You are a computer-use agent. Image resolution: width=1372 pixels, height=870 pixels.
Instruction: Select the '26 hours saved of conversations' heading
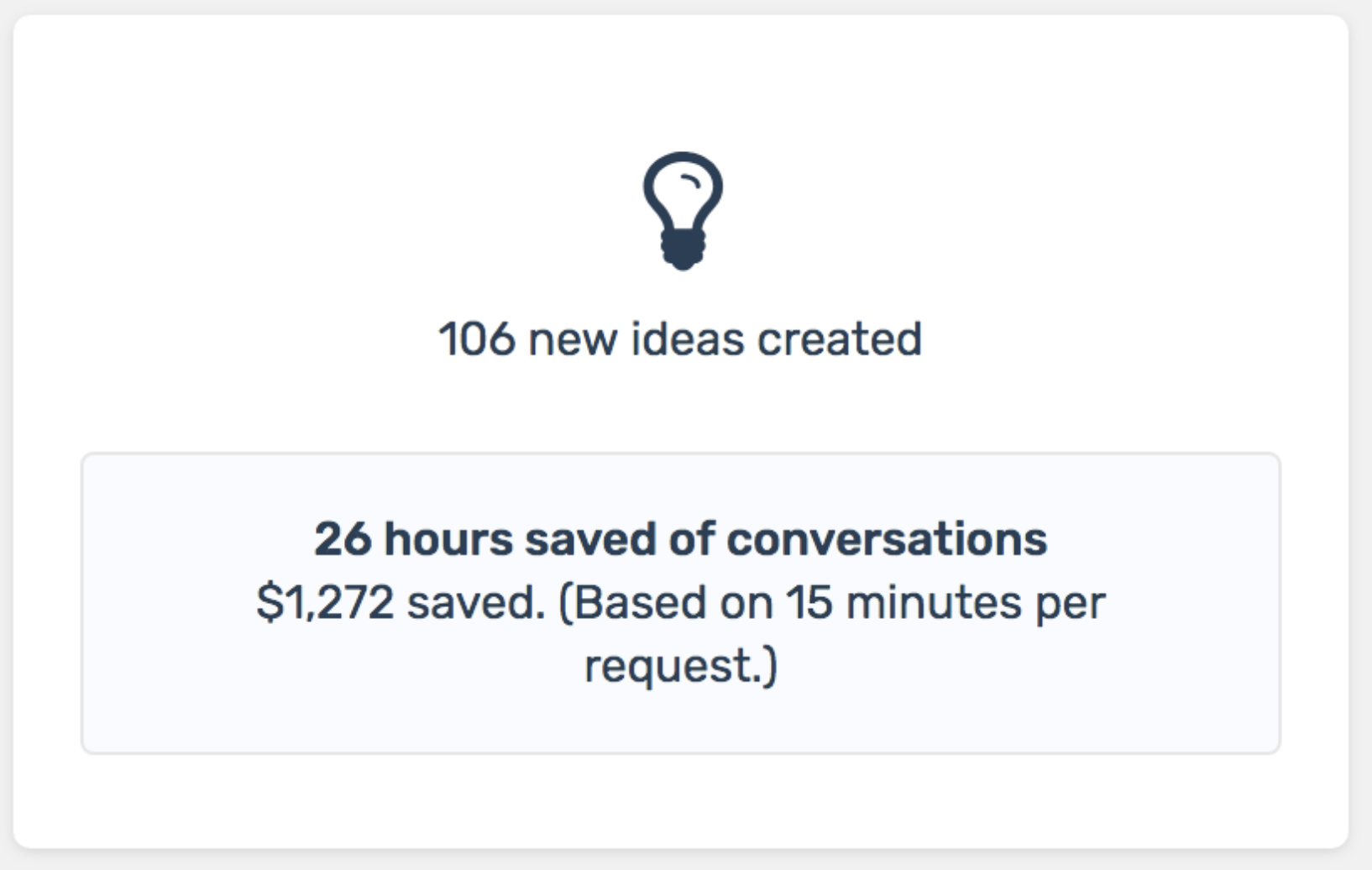coord(681,538)
